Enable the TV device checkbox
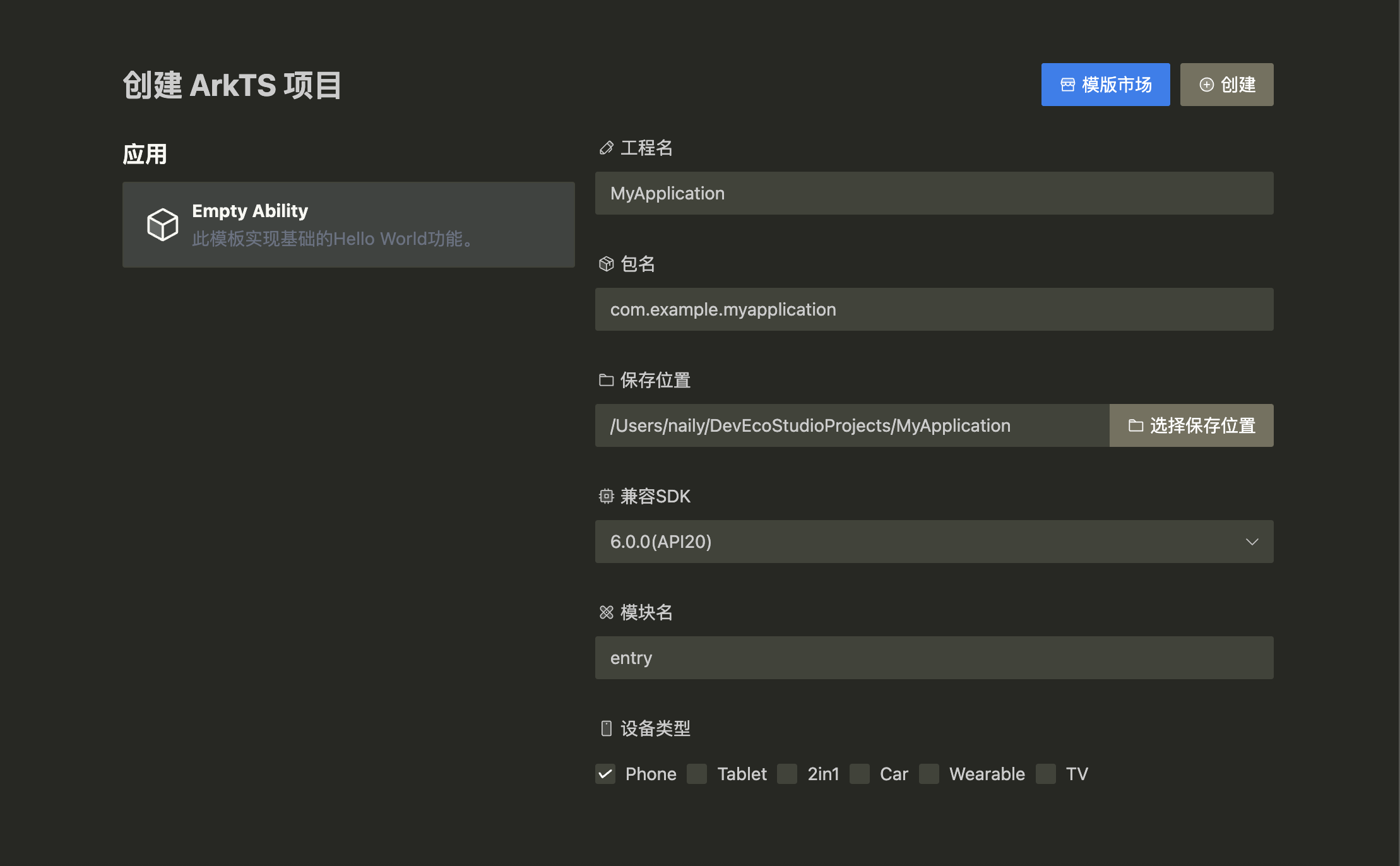This screenshot has width=1400, height=866. point(1047,774)
